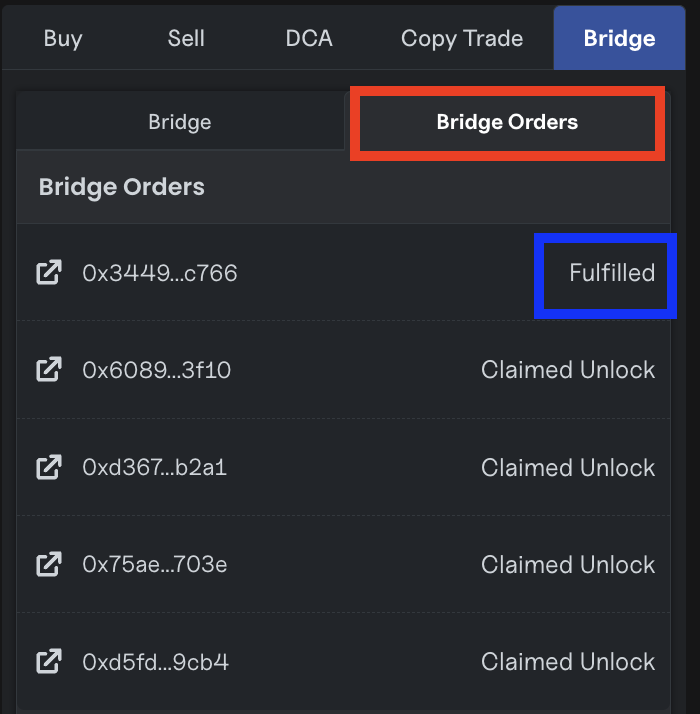This screenshot has width=700, height=714.
Task: Click order hash 0x75ae...703e
Action: click(x=155, y=564)
